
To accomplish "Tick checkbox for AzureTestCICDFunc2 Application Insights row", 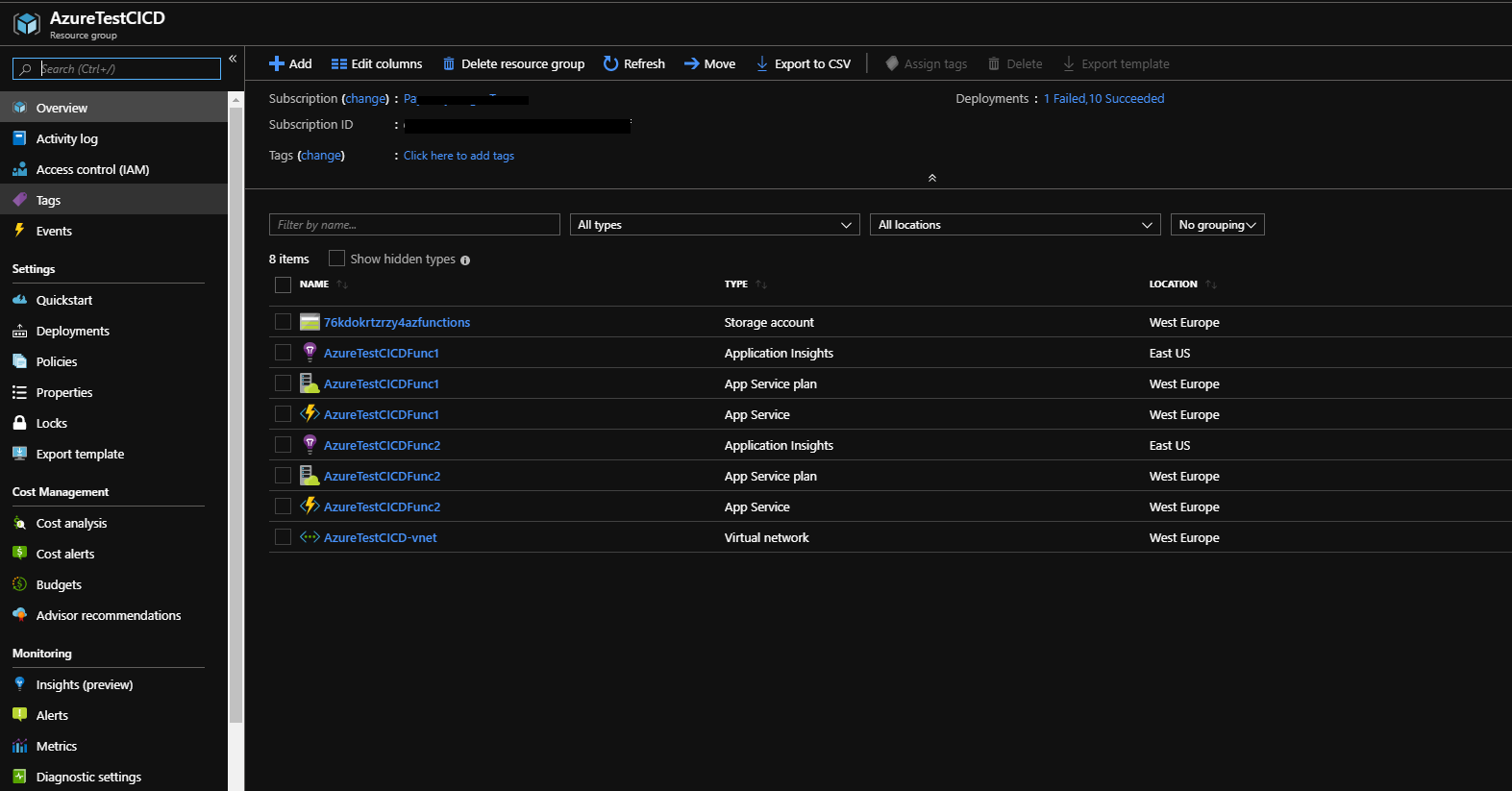I will click(283, 445).
